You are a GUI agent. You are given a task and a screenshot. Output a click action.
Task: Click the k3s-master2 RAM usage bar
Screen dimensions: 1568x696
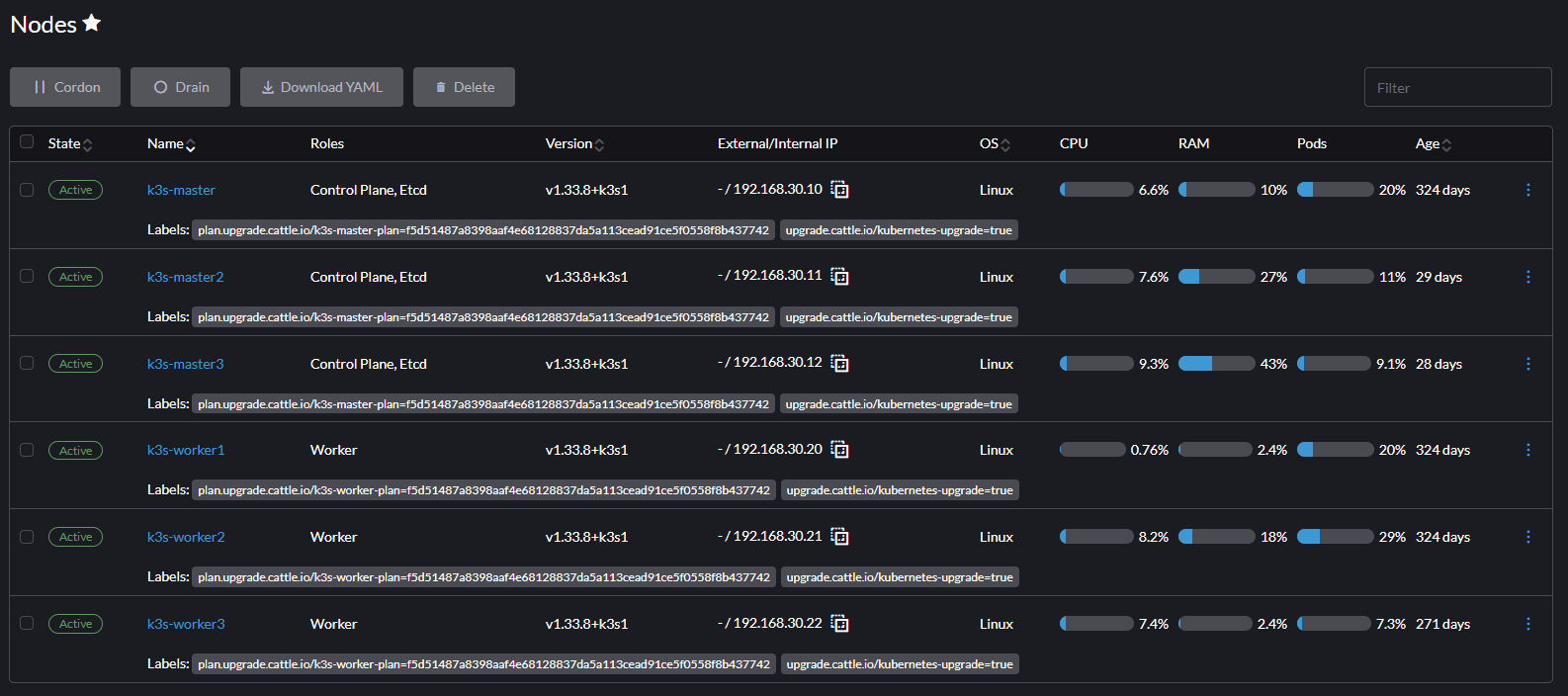point(1216,277)
